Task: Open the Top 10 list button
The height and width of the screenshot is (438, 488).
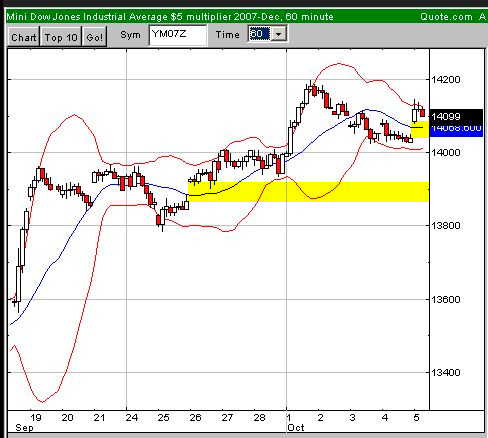Action: pyautogui.click(x=61, y=37)
